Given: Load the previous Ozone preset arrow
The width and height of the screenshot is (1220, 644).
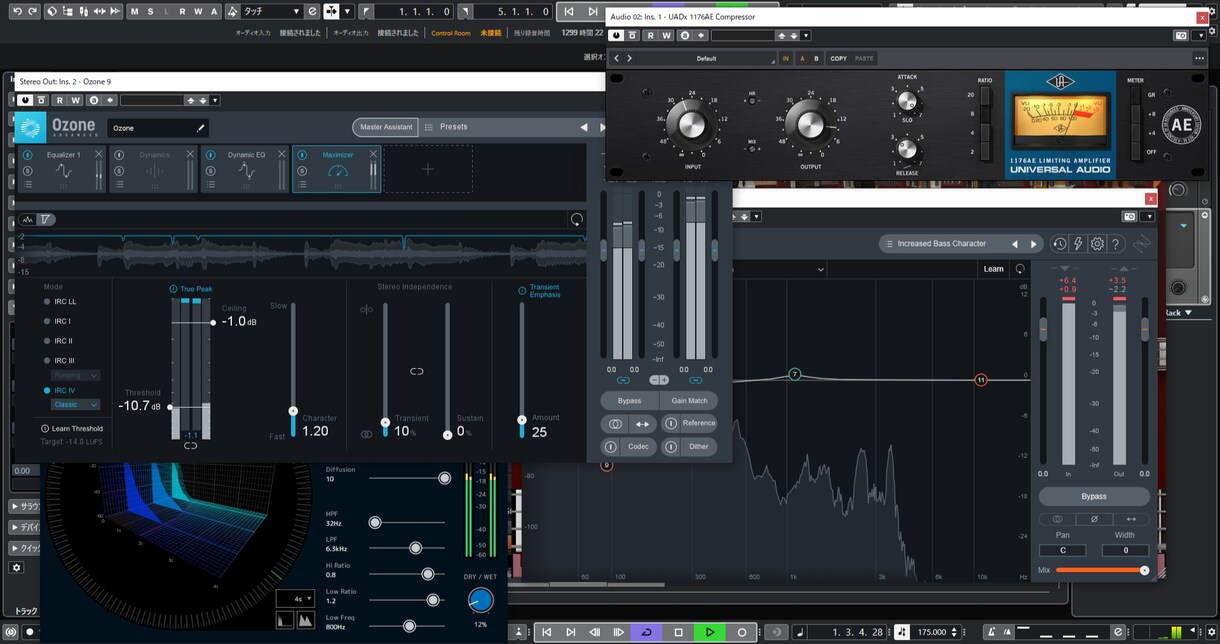Looking at the screenshot, I should click(x=584, y=127).
